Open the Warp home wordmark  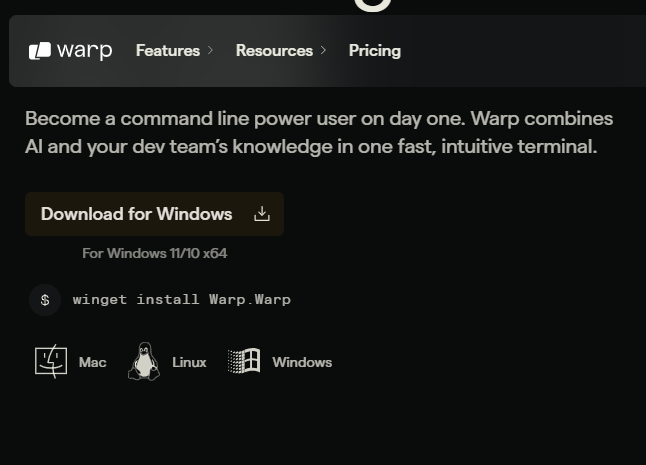84,51
